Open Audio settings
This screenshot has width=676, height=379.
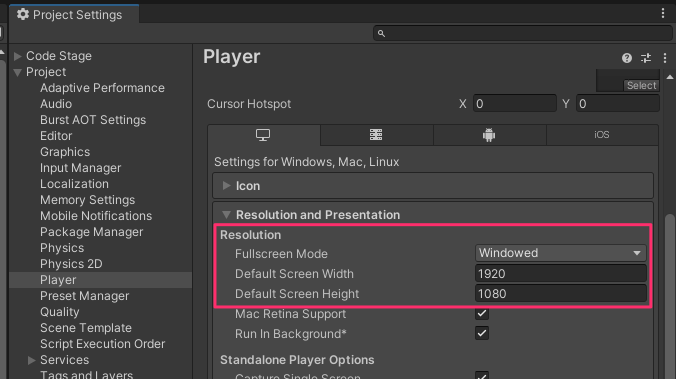[x=56, y=104]
